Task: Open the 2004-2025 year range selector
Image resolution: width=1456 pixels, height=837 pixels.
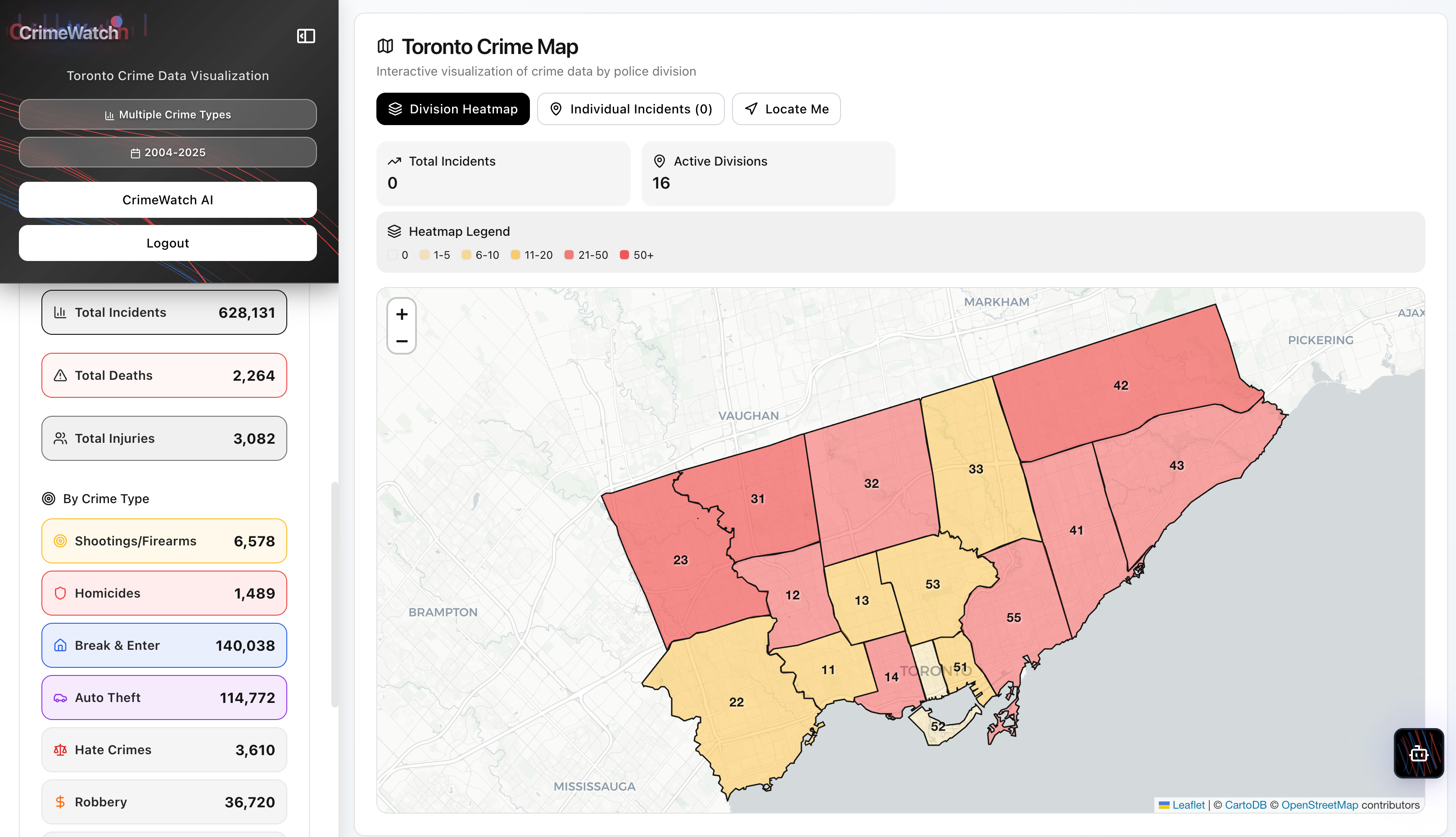Action: tap(167, 153)
